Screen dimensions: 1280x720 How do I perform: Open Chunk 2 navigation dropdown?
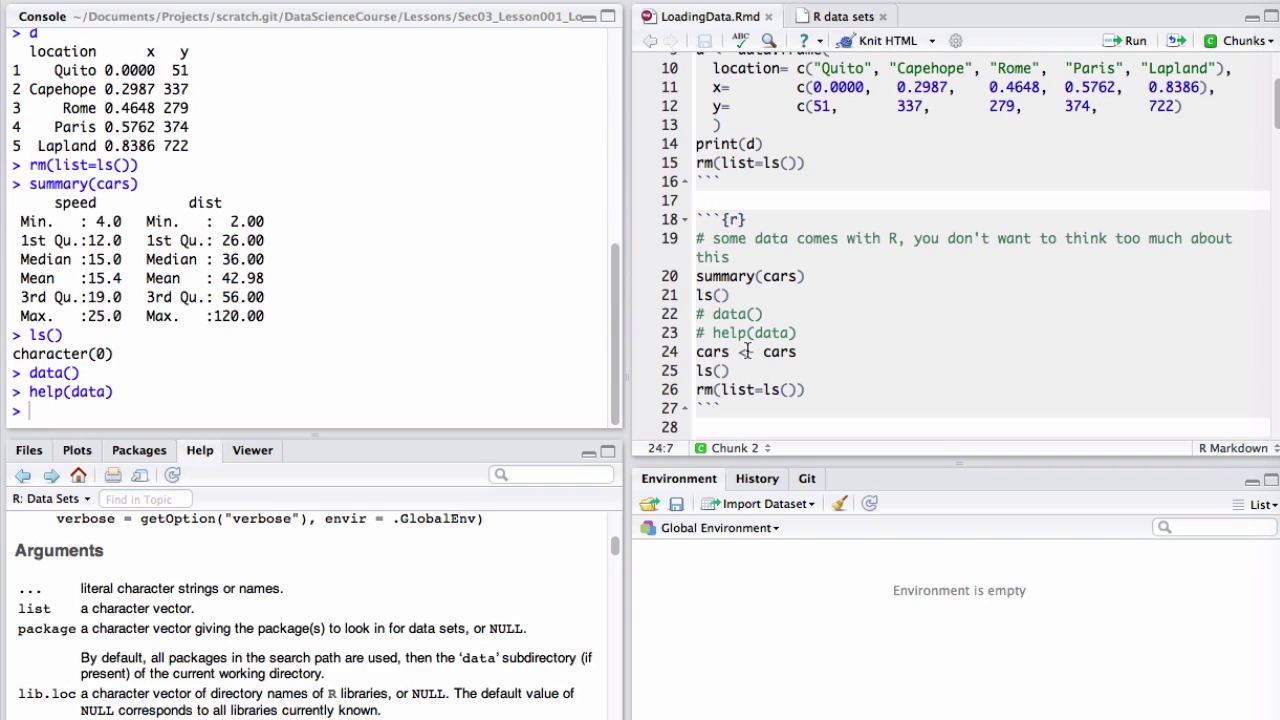pos(733,448)
